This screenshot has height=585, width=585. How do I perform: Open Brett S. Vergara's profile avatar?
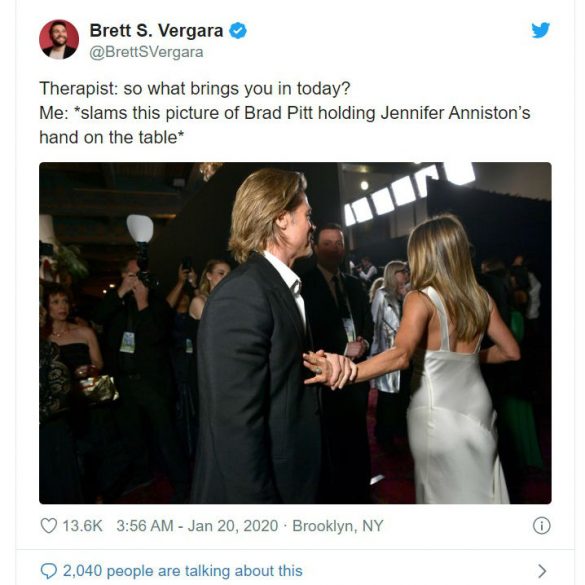pos(59,39)
